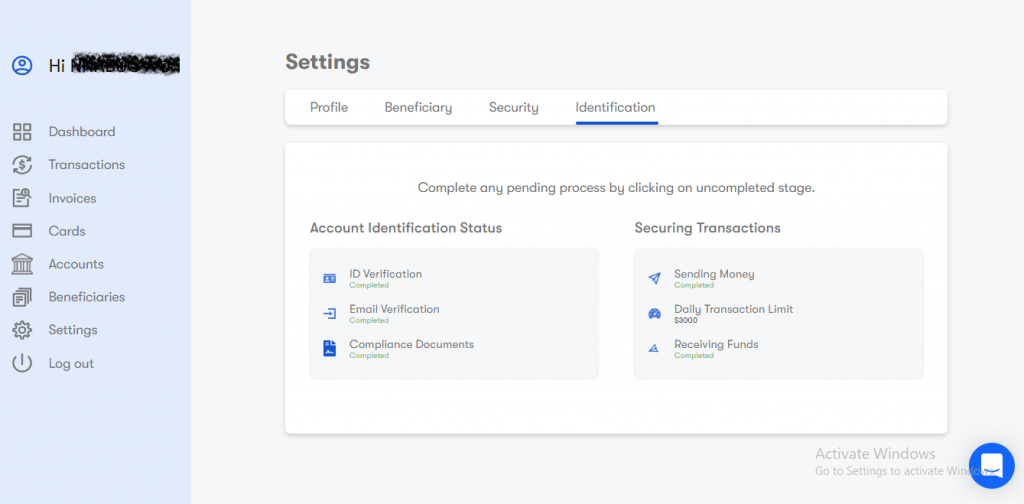Click Completed under ID Verification

pos(369,285)
